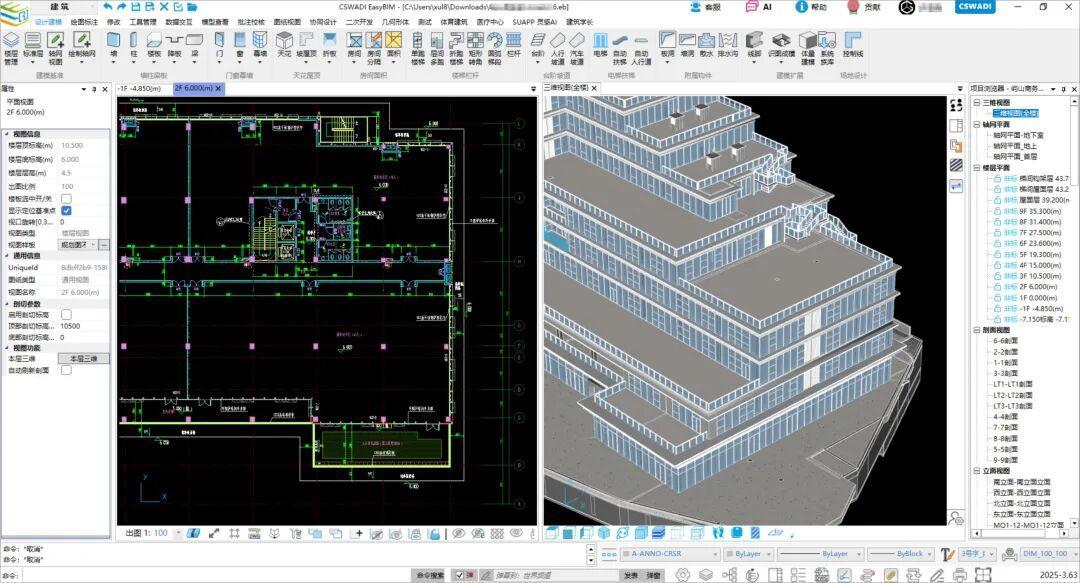Screen dimensions: 1080x583
Task: Select the 自动扶梯 escalator tool
Action: point(620,48)
